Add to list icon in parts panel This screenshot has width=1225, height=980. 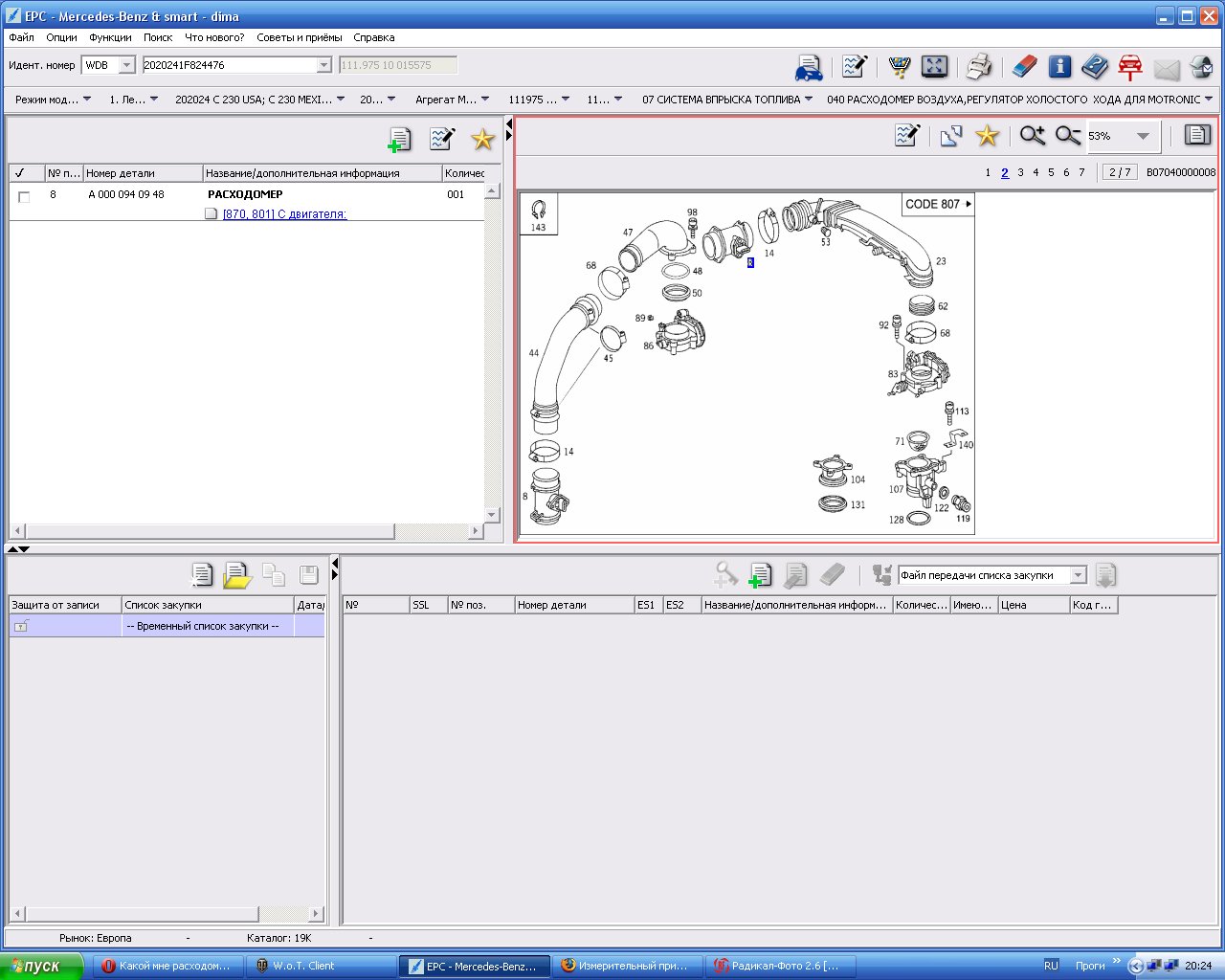399,140
